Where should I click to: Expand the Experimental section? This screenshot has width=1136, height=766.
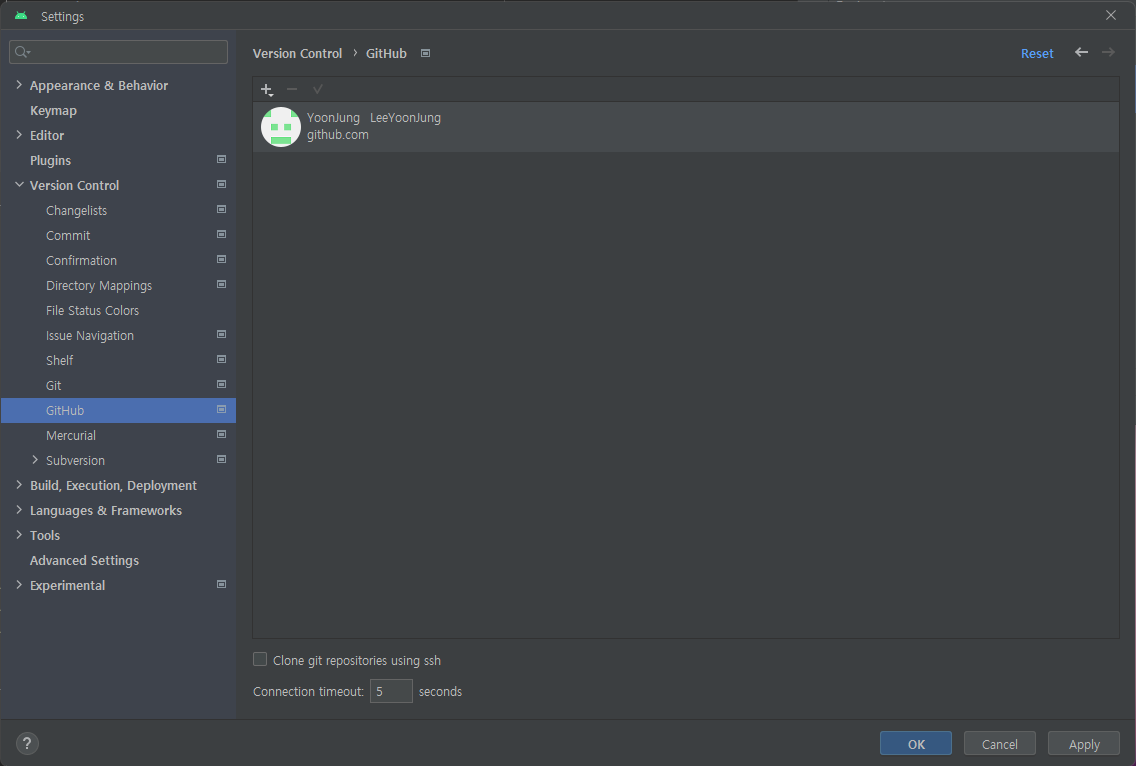(19, 585)
